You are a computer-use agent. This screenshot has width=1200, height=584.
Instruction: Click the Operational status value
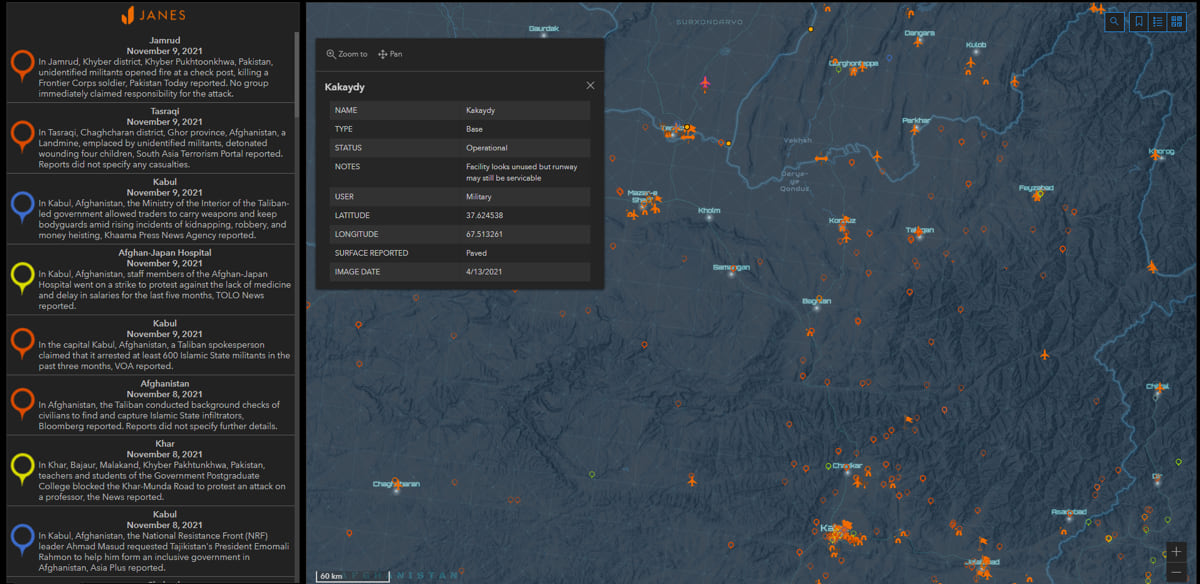(486, 148)
